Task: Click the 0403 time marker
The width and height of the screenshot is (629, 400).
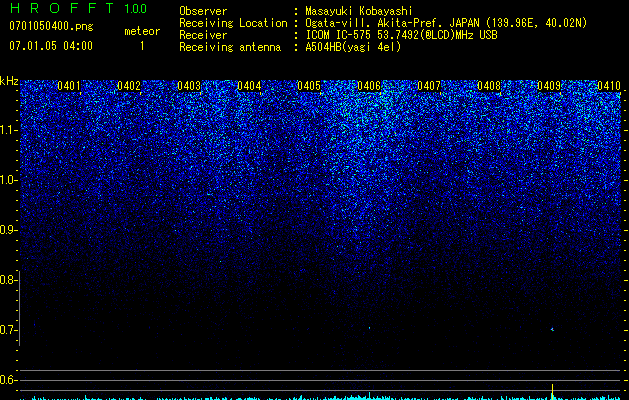Action: pos(189,86)
